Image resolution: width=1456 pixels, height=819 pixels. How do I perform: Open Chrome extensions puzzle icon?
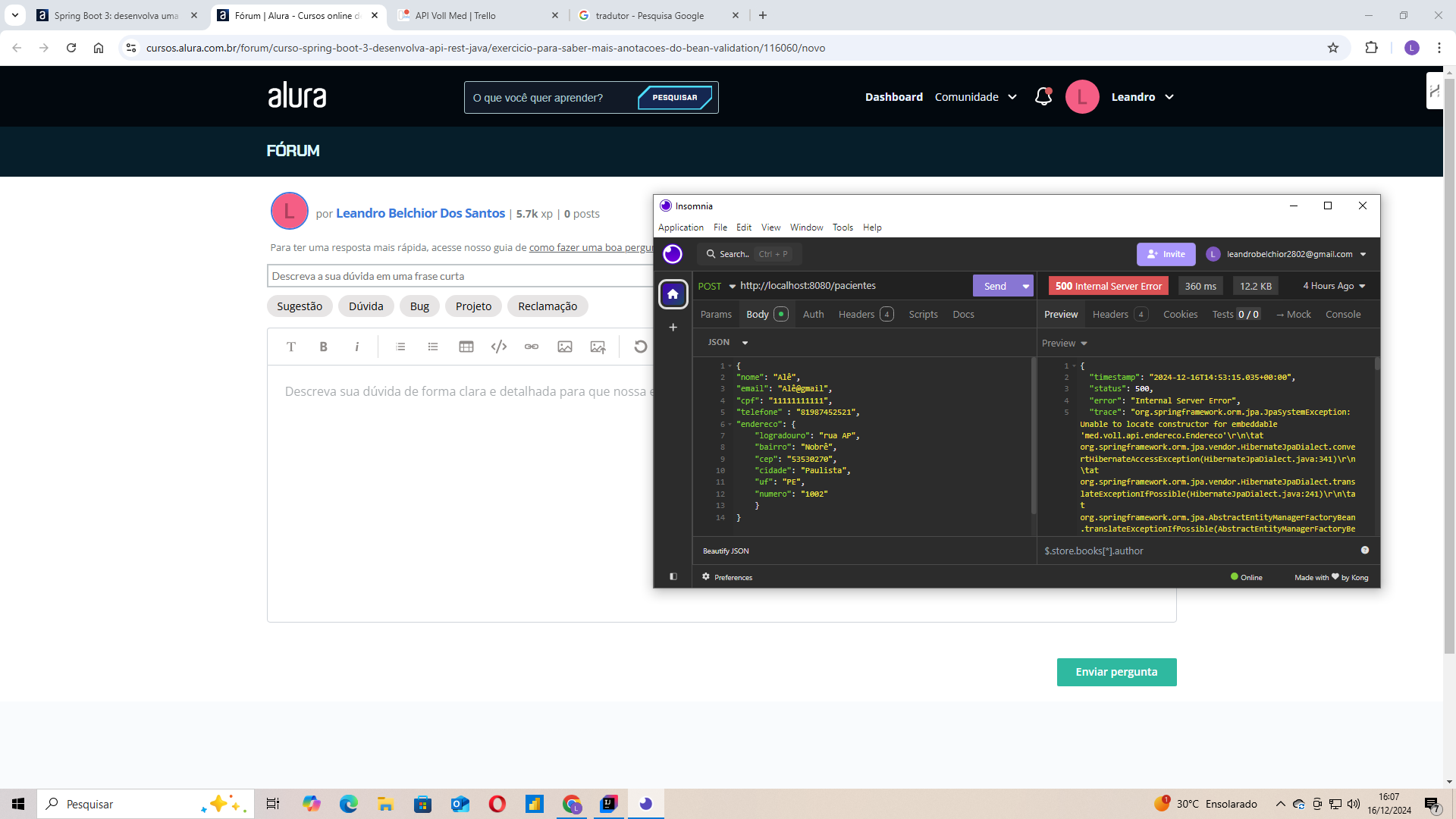tap(1371, 48)
